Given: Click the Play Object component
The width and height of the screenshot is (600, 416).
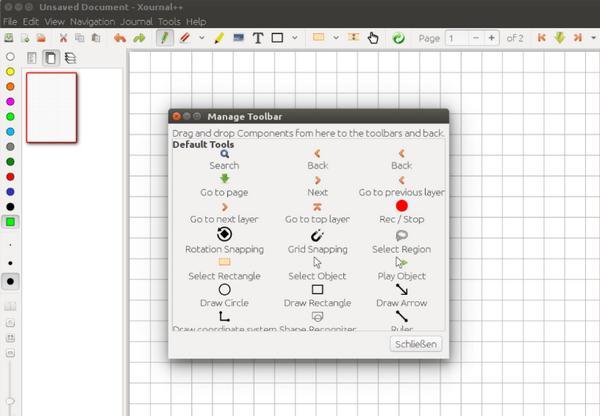Looking at the screenshot, I should pyautogui.click(x=401, y=269).
